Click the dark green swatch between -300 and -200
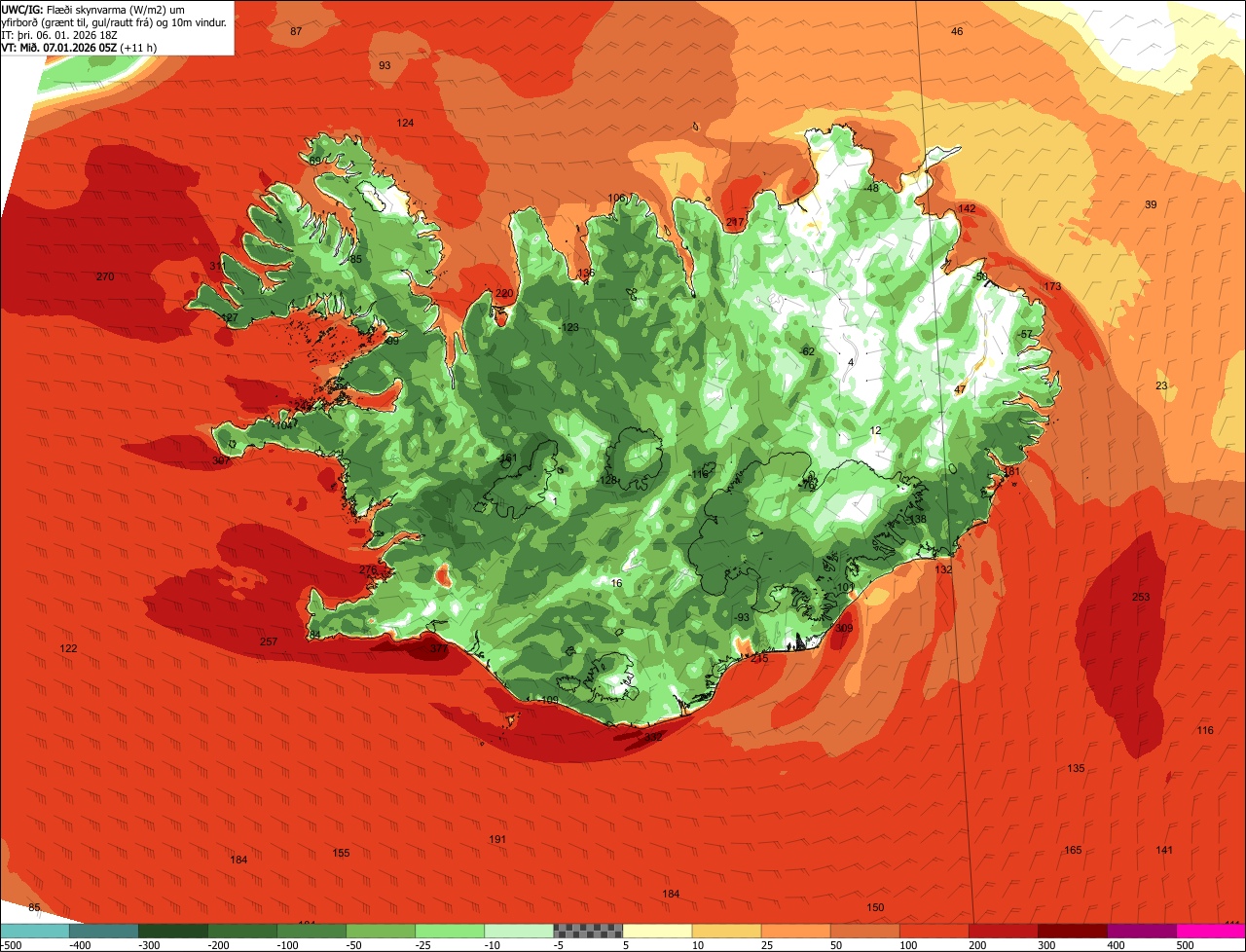This screenshot has width=1246, height=952. pos(172,931)
